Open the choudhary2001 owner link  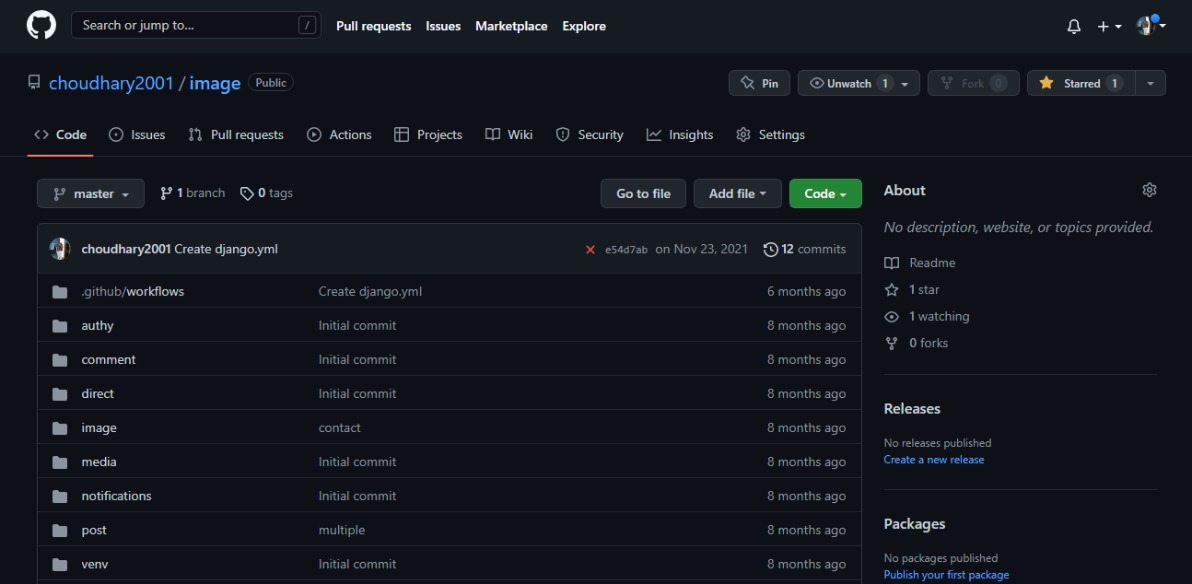point(111,83)
